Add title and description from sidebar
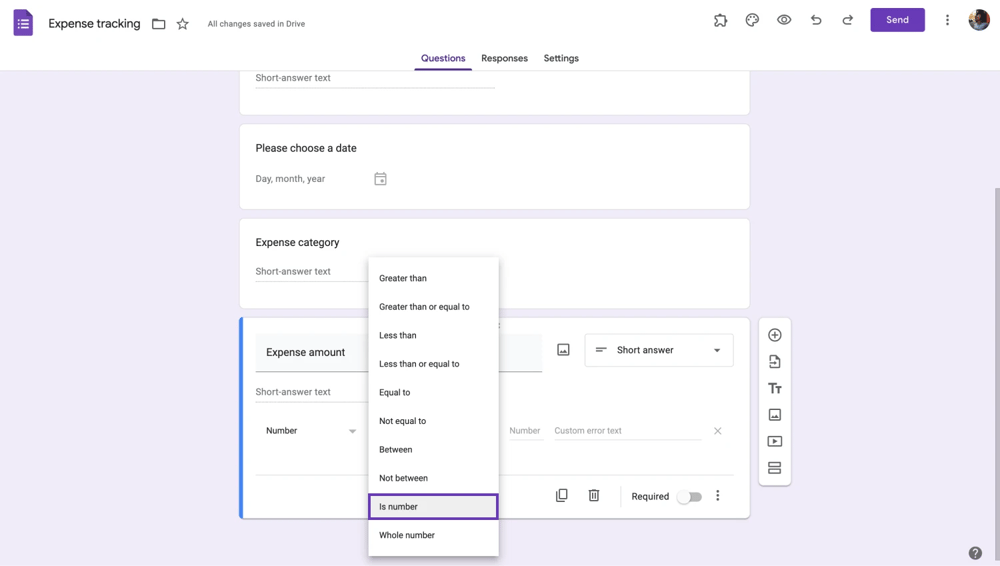Screen dimensions: 1000x566 tap(774, 389)
